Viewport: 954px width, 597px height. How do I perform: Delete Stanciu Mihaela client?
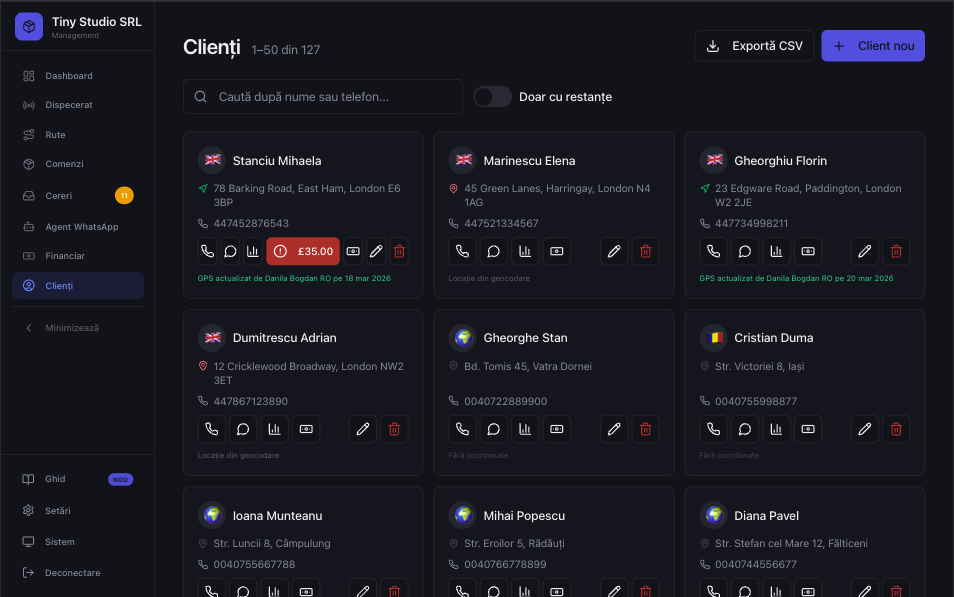[x=399, y=251]
